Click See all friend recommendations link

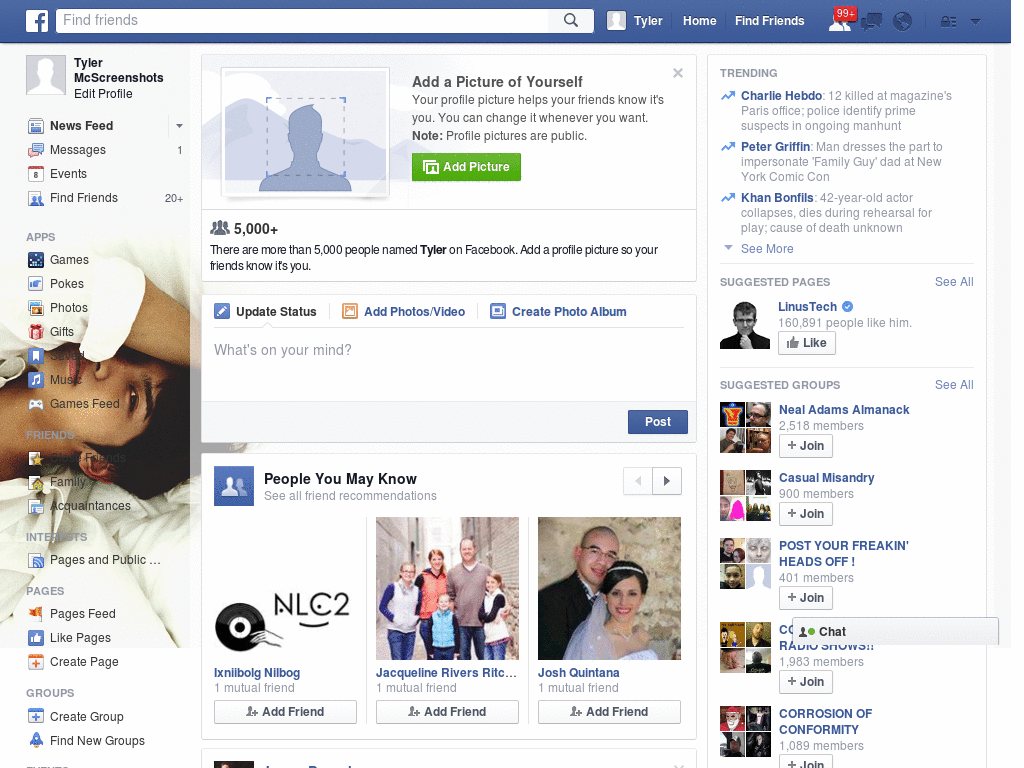click(x=350, y=496)
